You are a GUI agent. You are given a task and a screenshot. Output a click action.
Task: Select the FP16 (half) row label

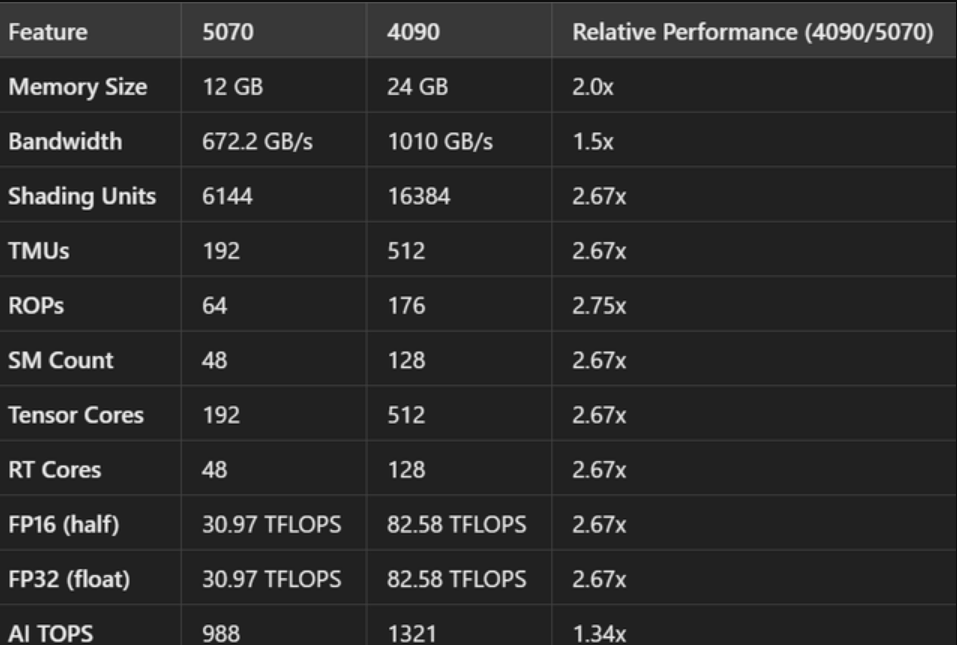(64, 524)
